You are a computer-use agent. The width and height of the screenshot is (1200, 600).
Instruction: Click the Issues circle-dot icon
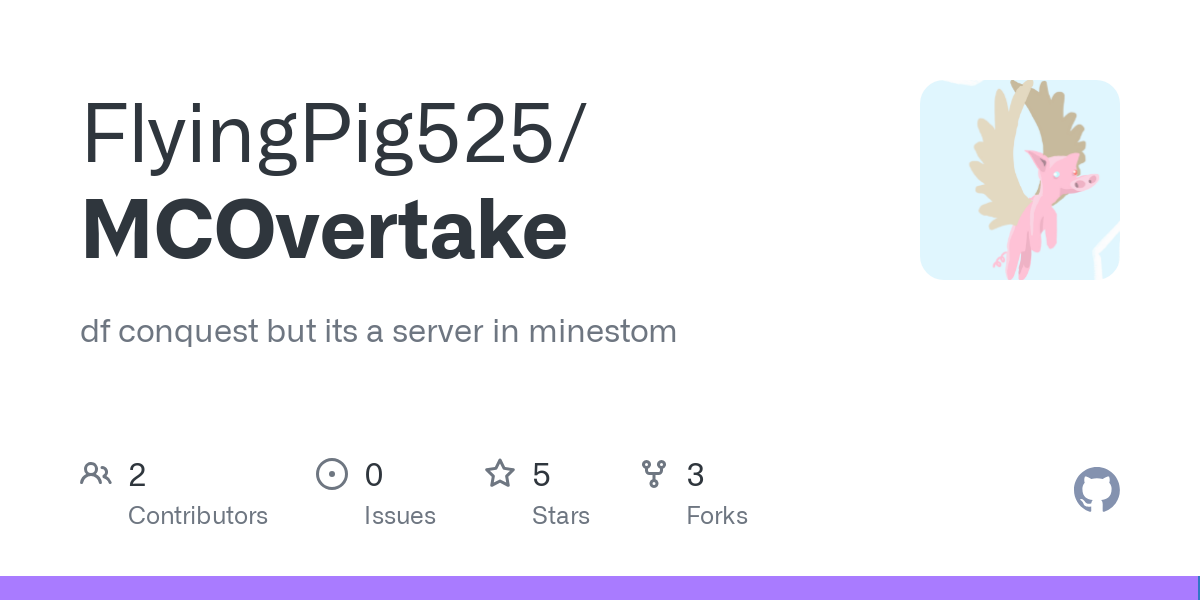332,473
